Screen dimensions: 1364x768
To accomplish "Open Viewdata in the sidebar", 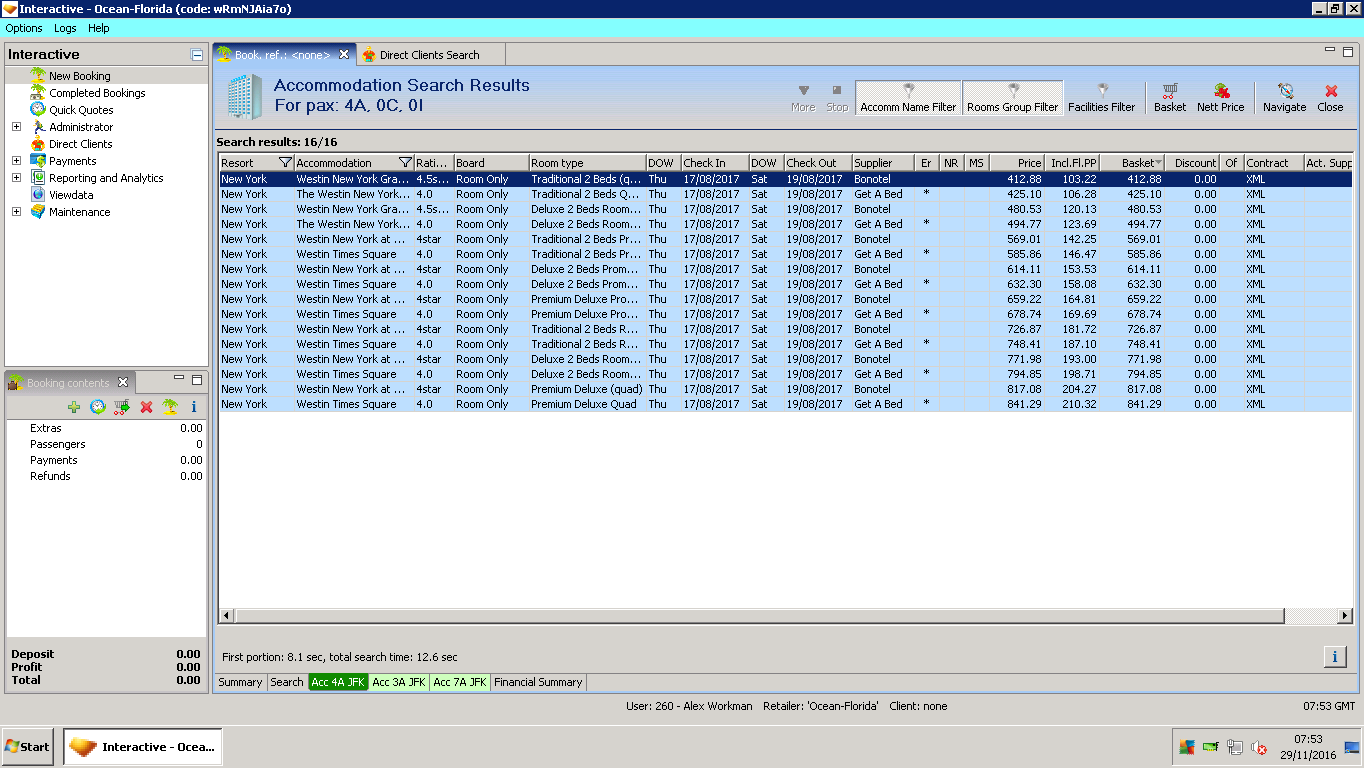I will point(71,195).
